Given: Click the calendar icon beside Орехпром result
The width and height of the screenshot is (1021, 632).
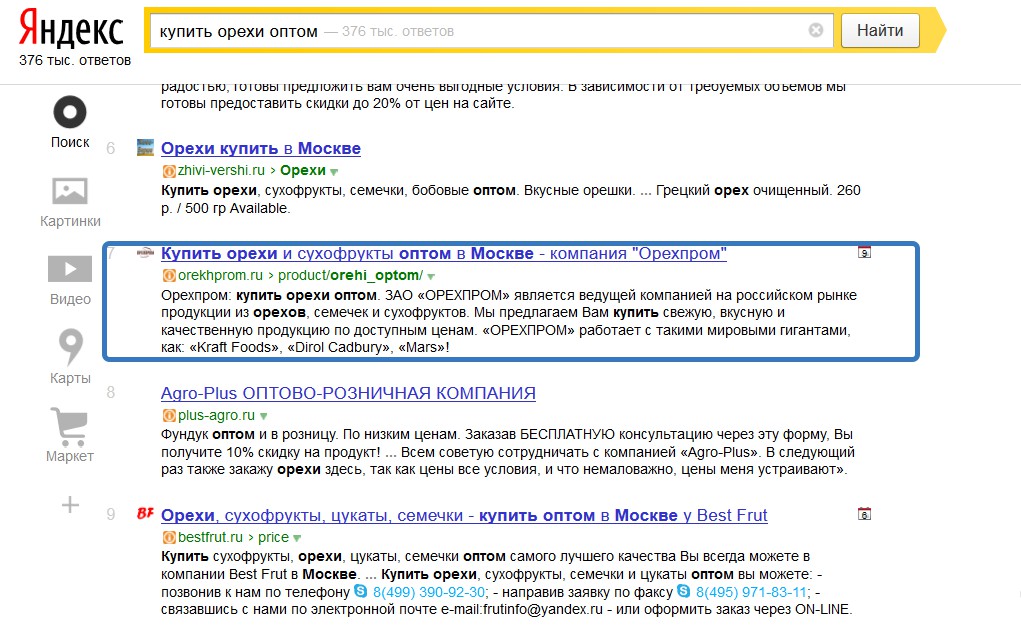Looking at the screenshot, I should point(864,252).
